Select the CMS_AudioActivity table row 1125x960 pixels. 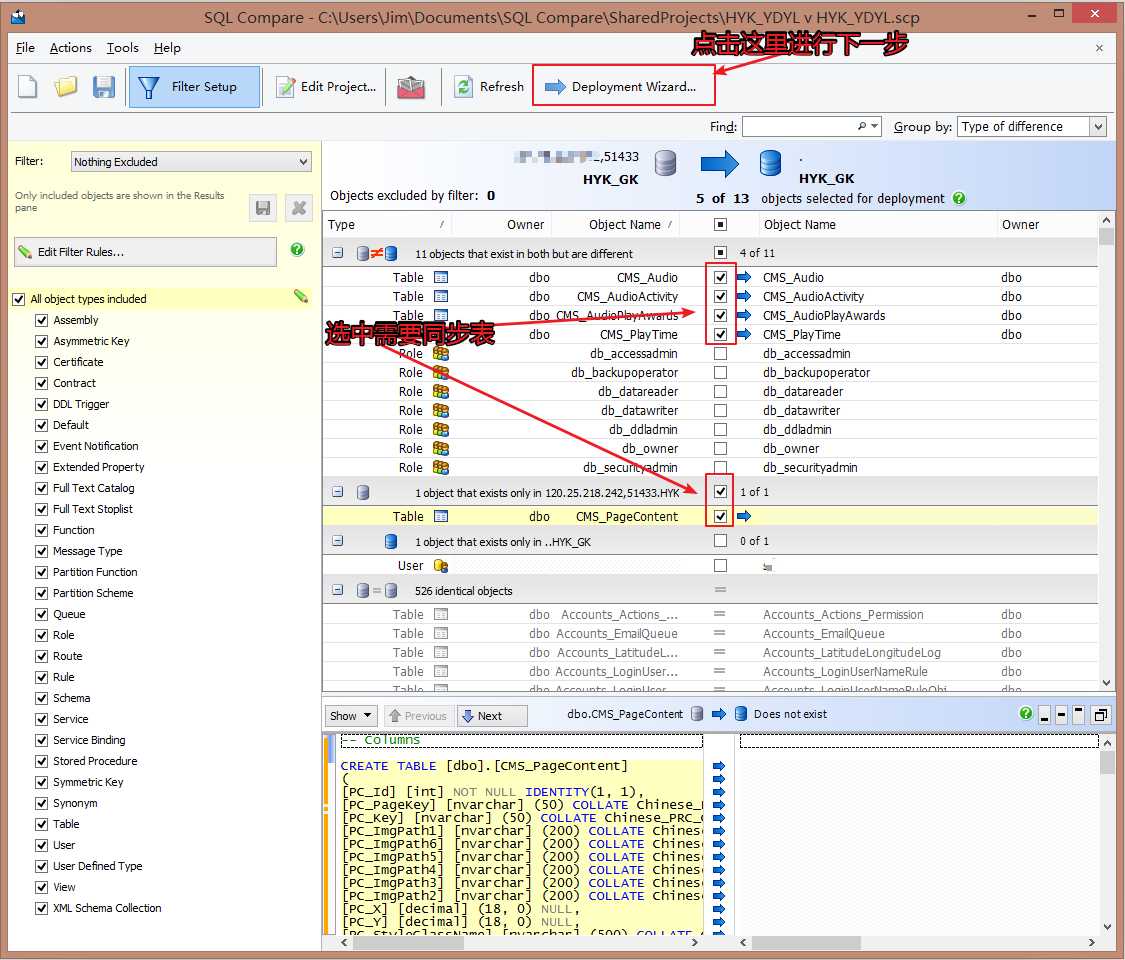[710, 296]
